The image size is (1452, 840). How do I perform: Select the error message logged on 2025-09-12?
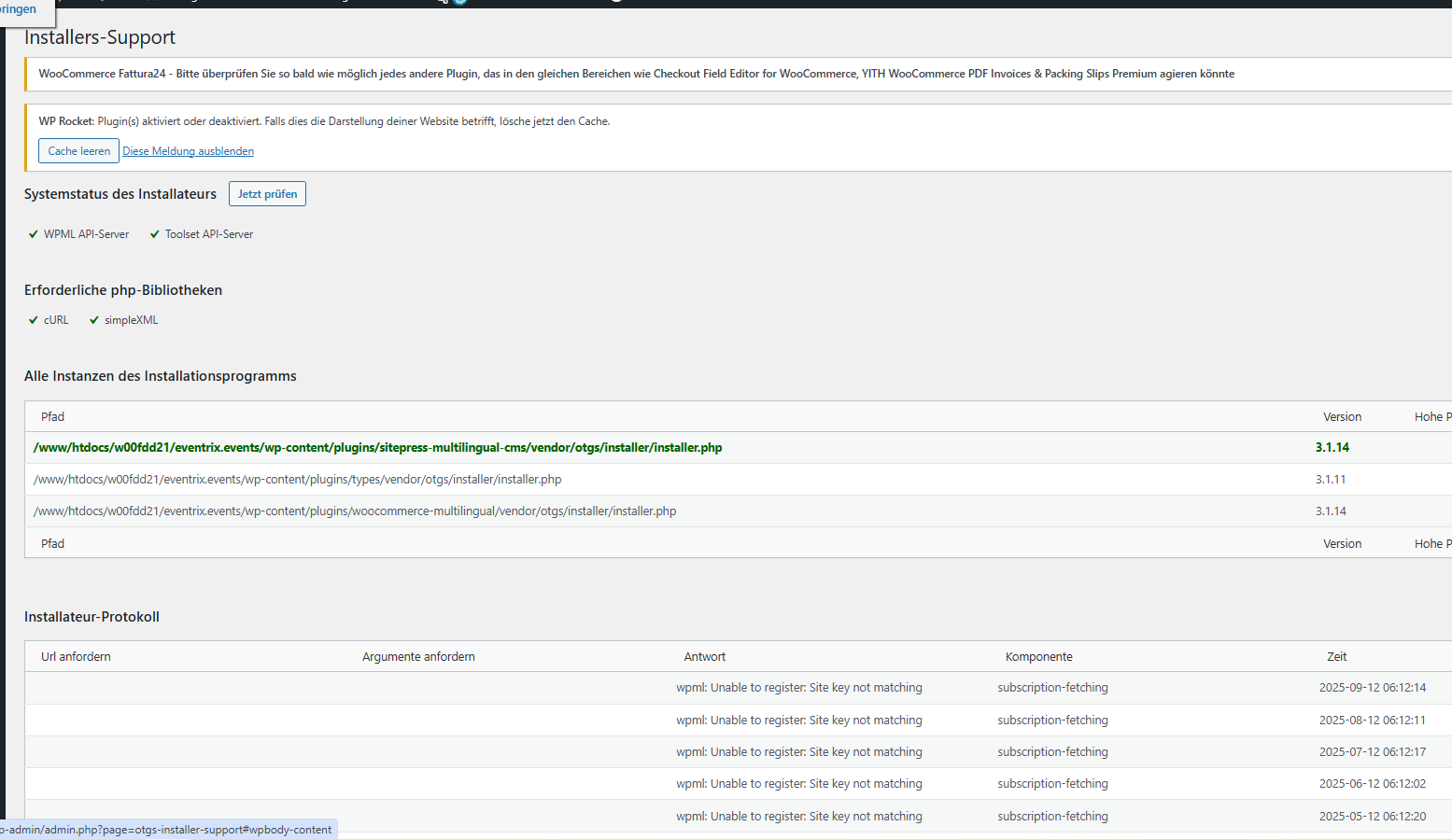799,688
